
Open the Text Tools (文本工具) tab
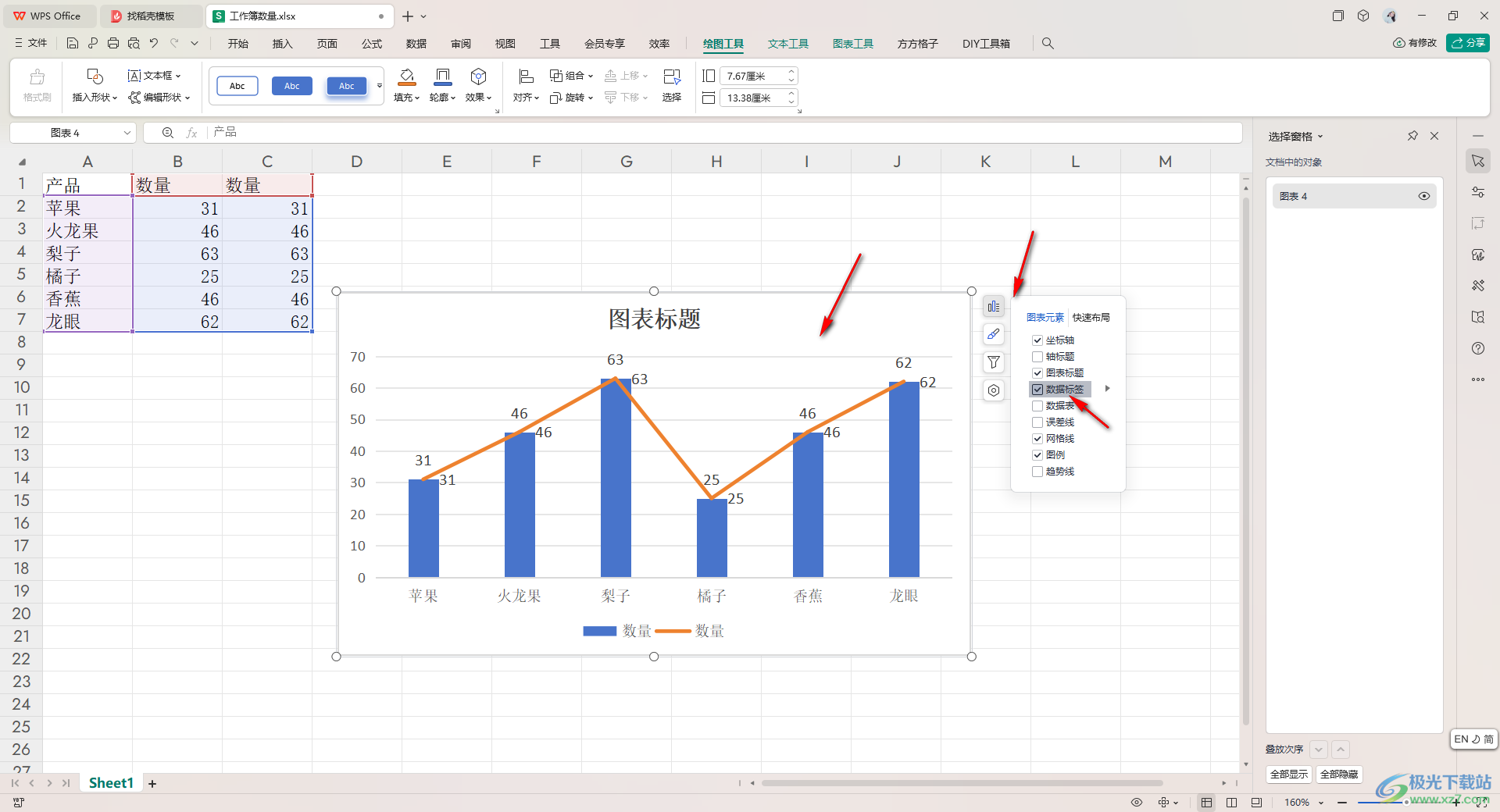[x=787, y=44]
